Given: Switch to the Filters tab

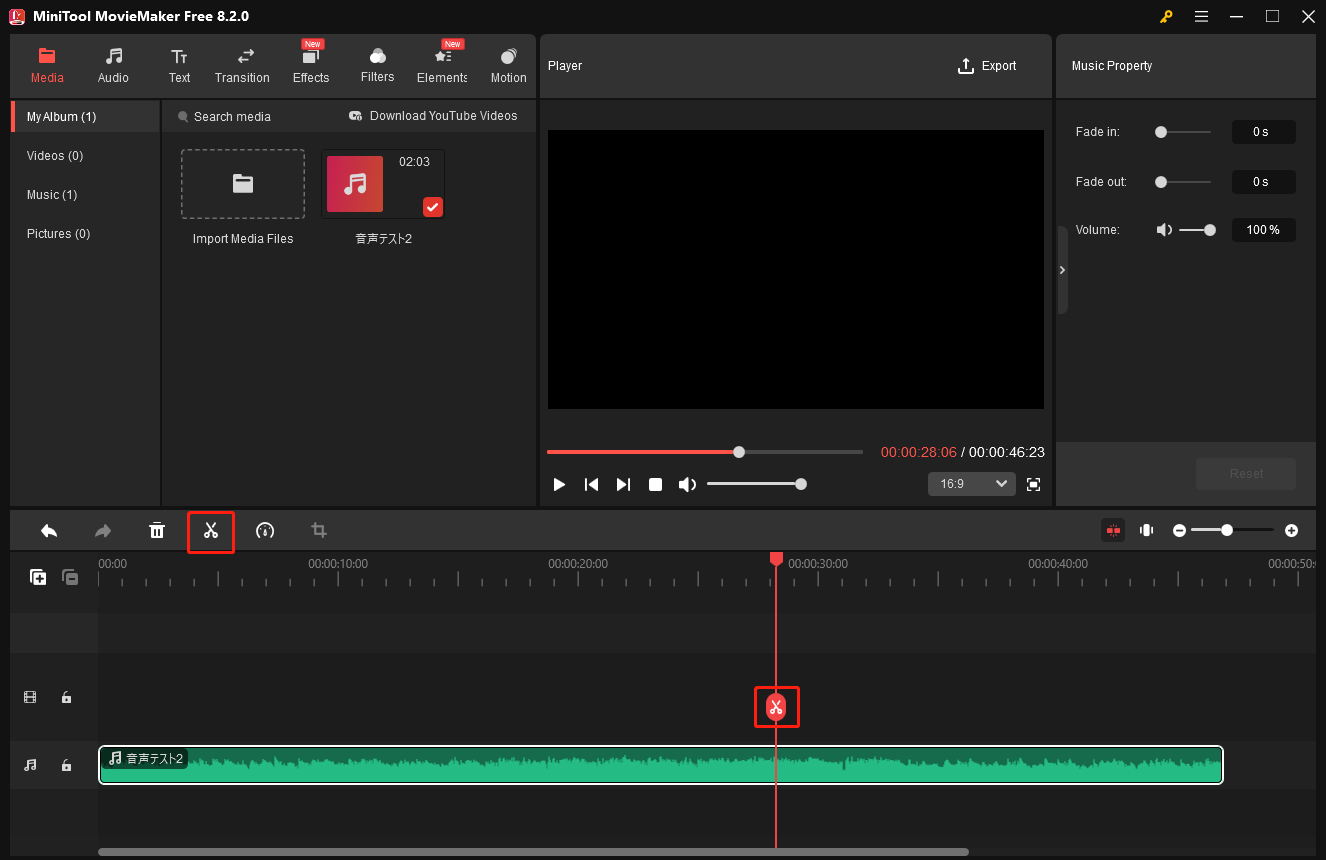Looking at the screenshot, I should (x=377, y=65).
